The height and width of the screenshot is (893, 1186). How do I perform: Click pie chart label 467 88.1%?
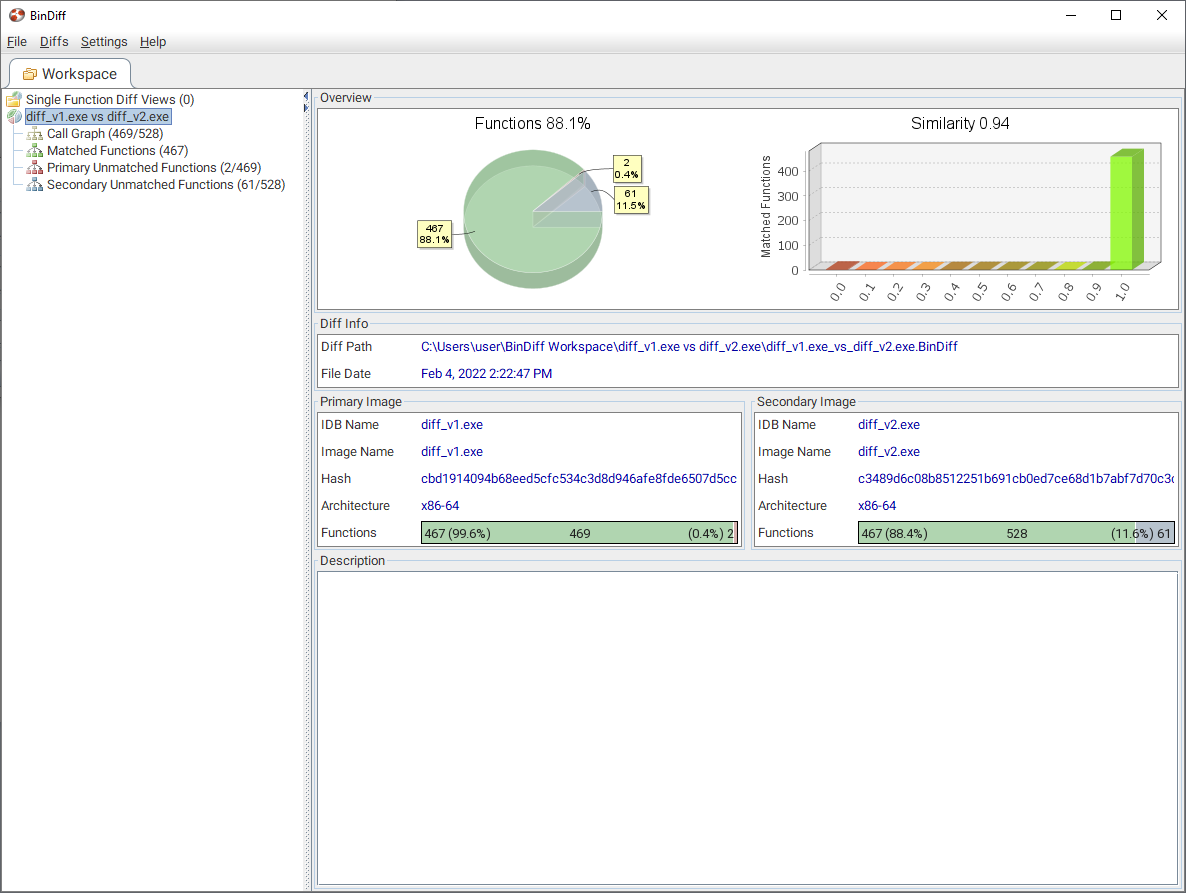point(435,234)
